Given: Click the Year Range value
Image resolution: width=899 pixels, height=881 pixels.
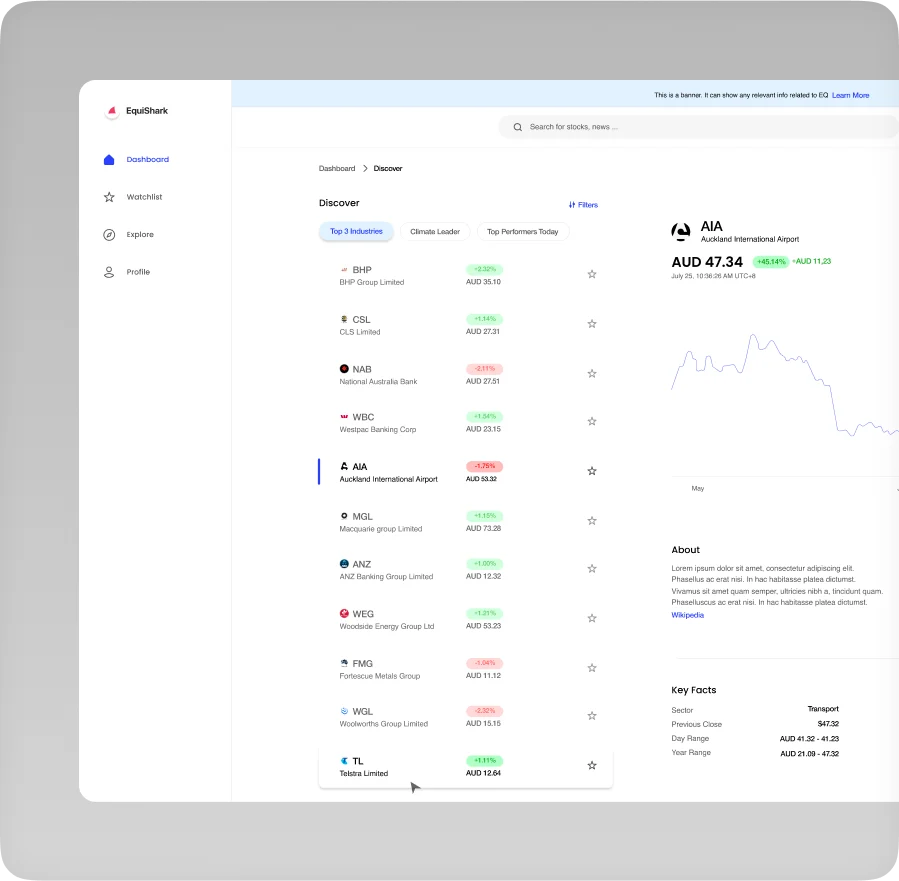Looking at the screenshot, I should pyautogui.click(x=809, y=754).
